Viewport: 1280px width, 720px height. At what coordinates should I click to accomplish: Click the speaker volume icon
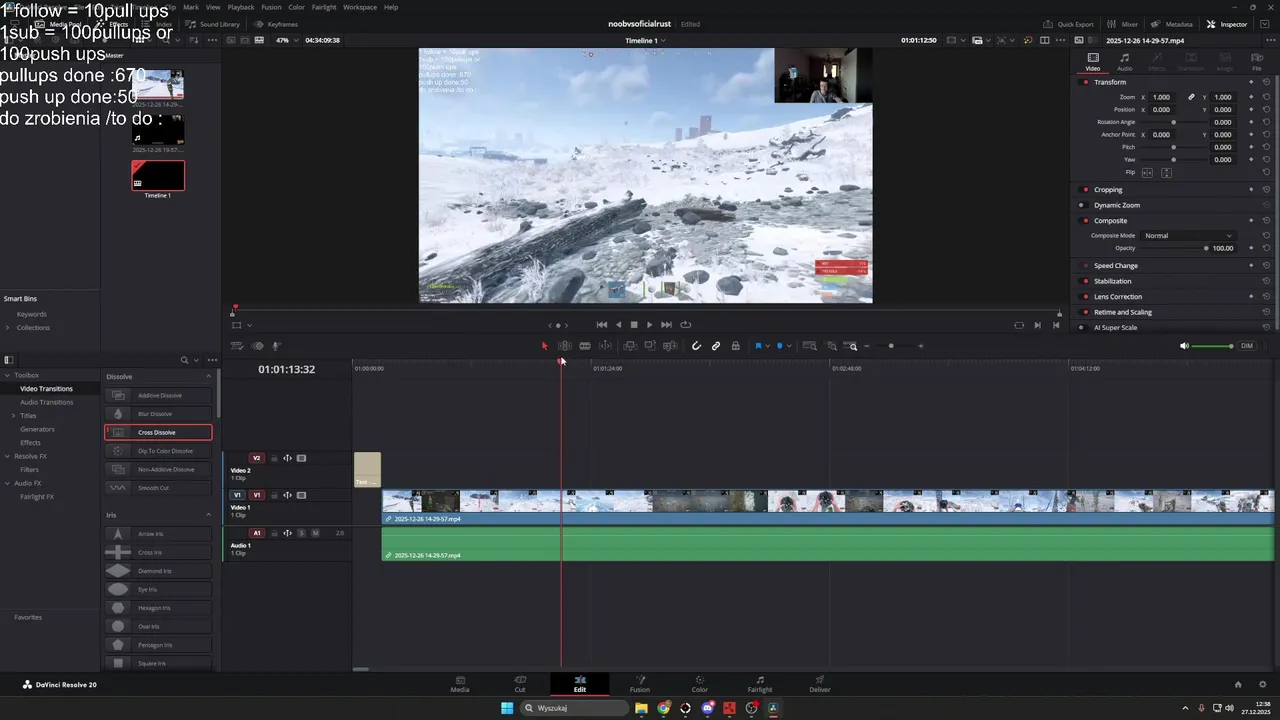pyautogui.click(x=1184, y=346)
